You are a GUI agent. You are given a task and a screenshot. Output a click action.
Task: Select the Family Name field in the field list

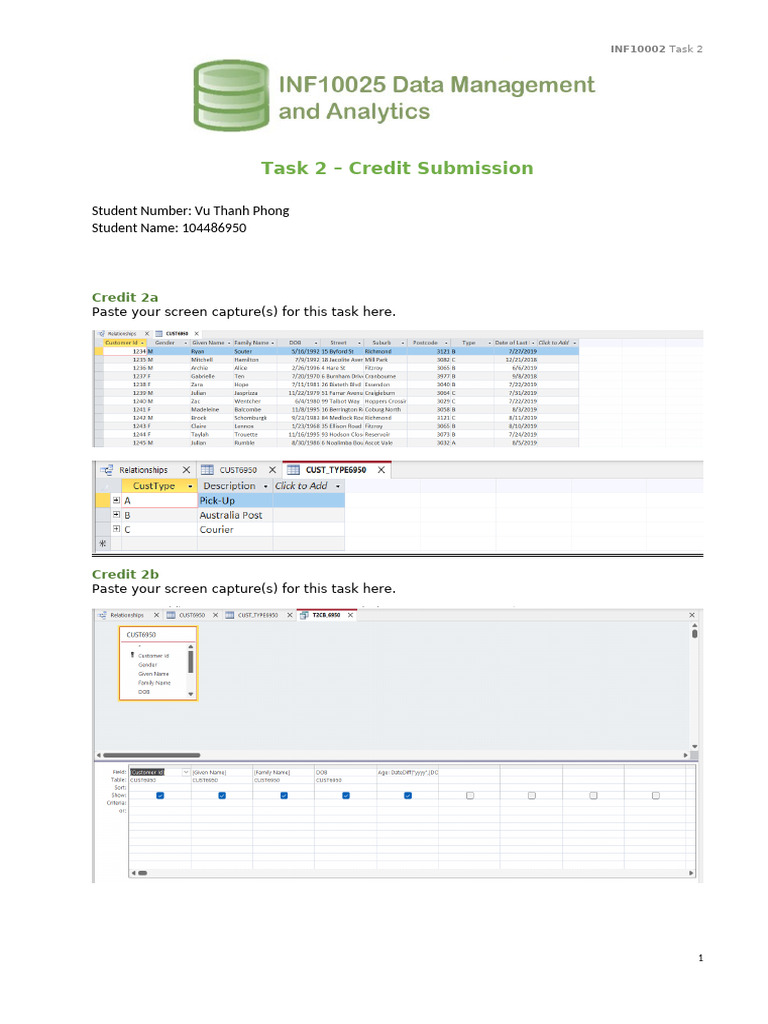pos(154,683)
